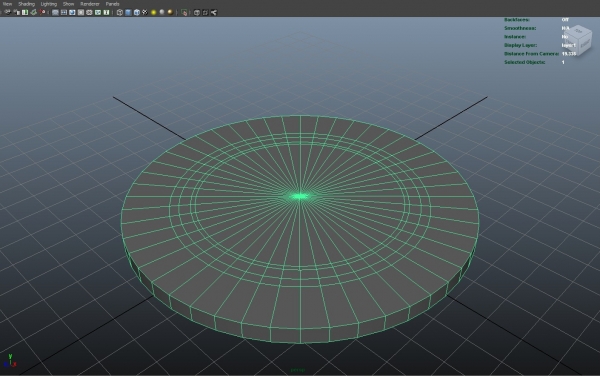Open the Renderer menu
This screenshot has height=376, width=600.
coord(90,4)
